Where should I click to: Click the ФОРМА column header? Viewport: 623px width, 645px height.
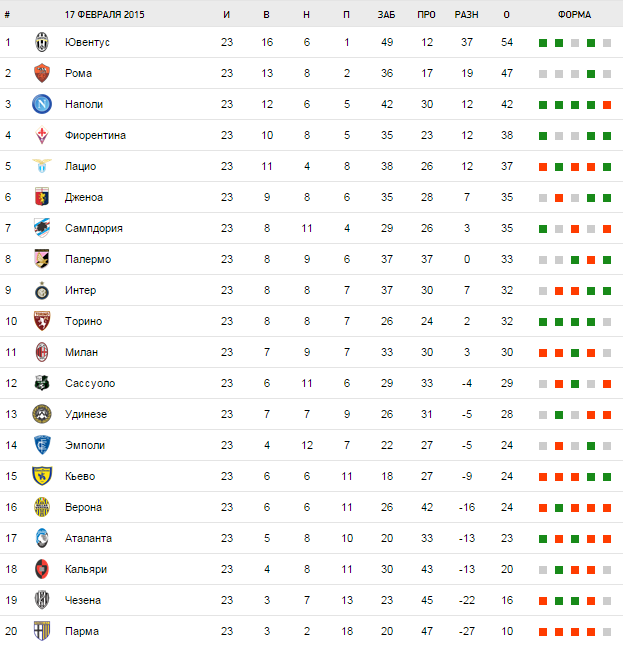[574, 15]
